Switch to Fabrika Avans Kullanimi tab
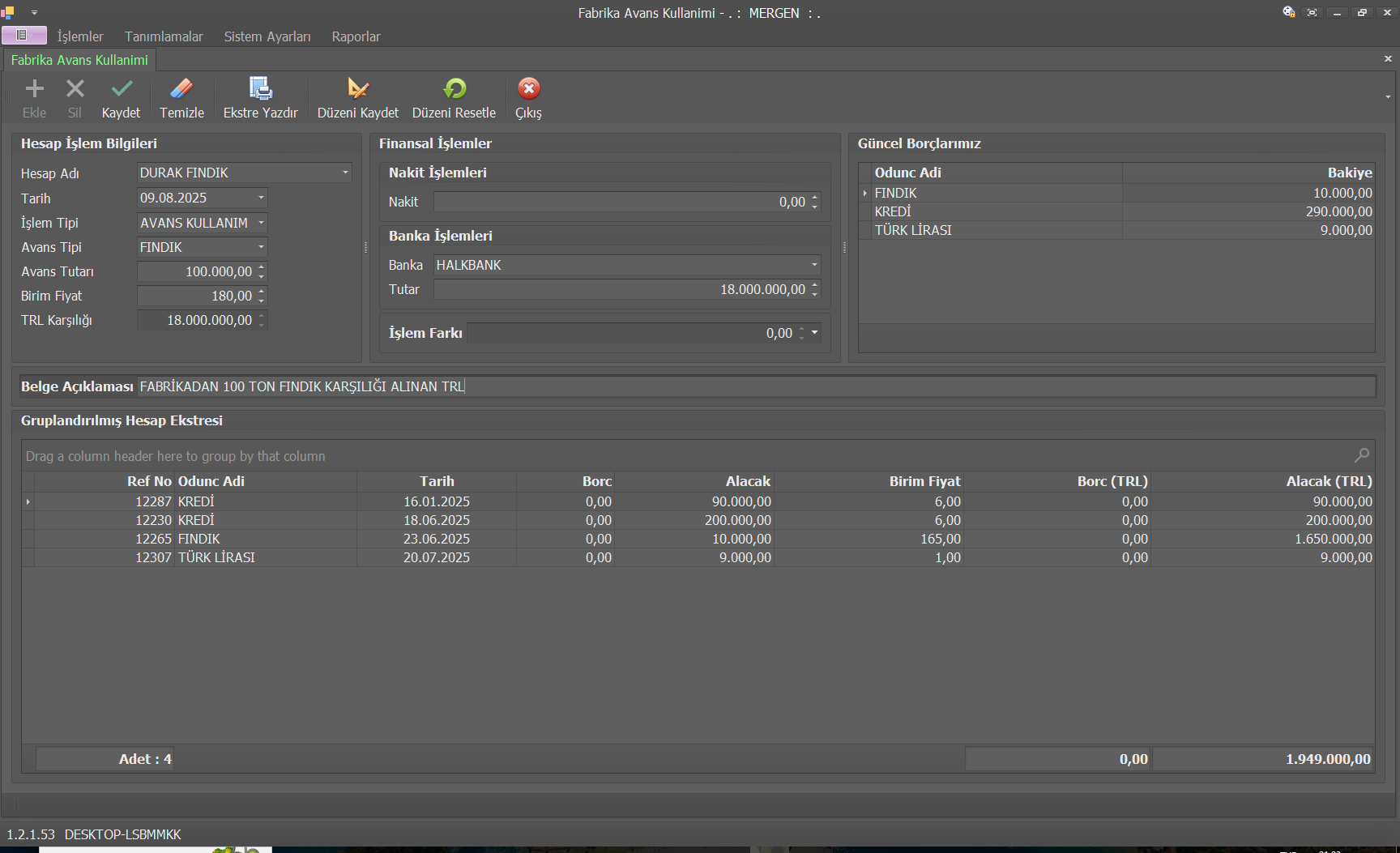 [79, 60]
